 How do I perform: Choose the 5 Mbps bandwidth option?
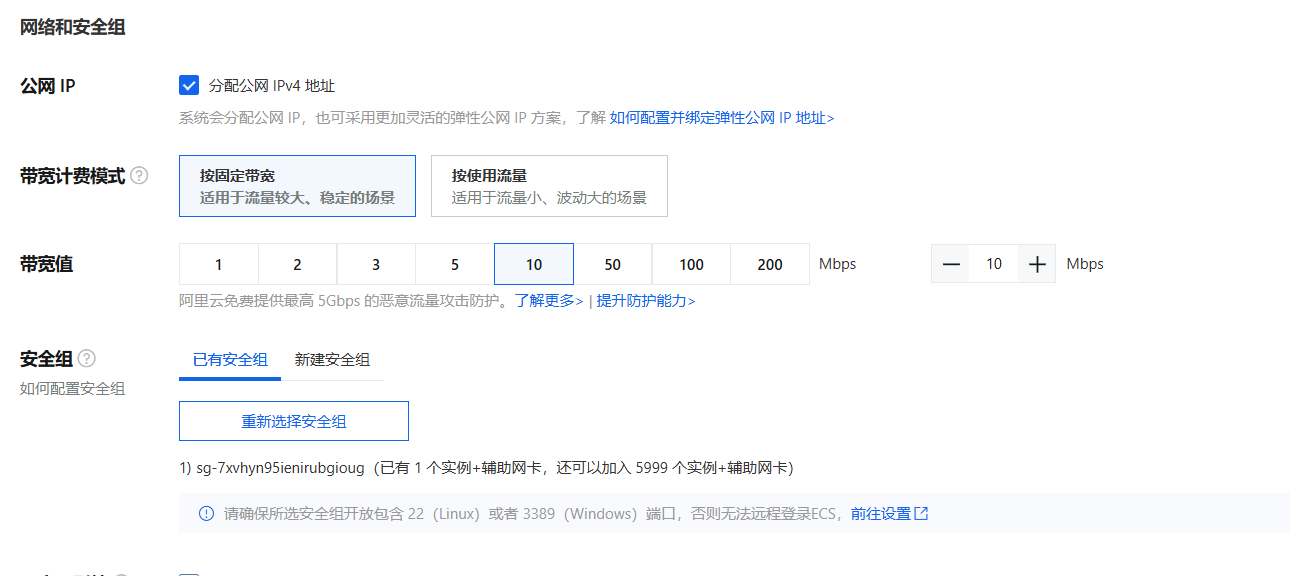point(455,264)
